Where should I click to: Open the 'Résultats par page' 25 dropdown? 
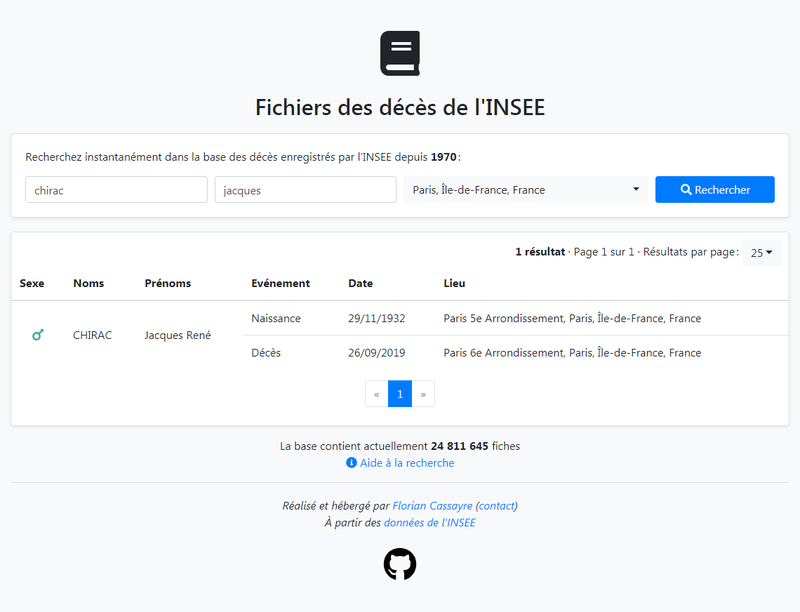pyautogui.click(x=761, y=251)
